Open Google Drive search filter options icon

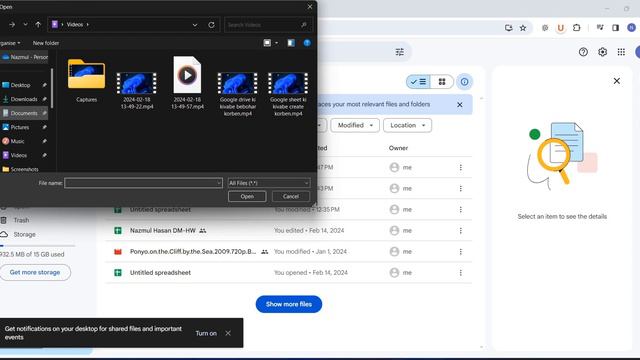(400, 52)
